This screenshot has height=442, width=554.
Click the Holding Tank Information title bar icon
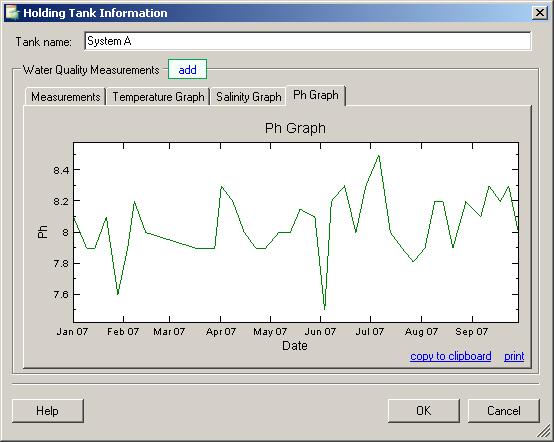coord(12,13)
